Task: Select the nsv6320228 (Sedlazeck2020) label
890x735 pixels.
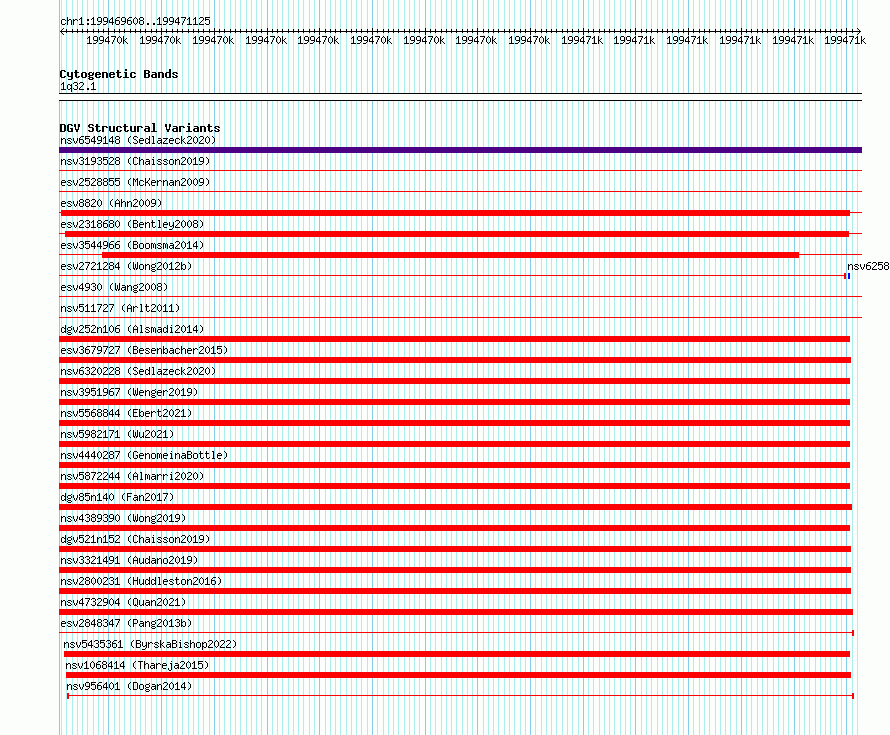Action: 138,371
